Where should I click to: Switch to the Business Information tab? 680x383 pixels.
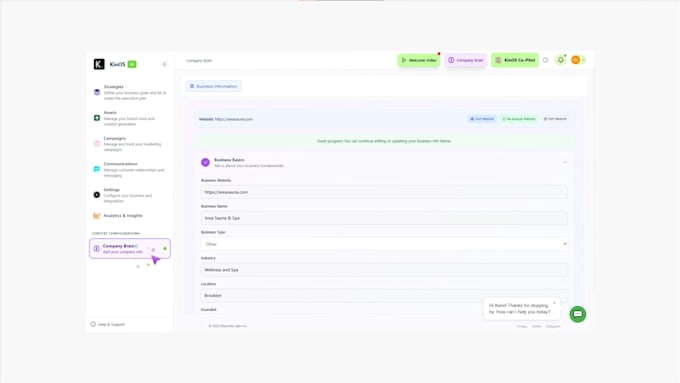tap(213, 86)
